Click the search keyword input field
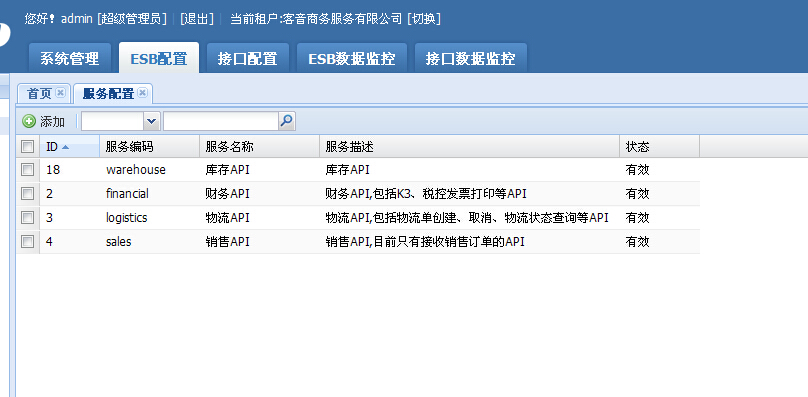808x397 pixels. click(x=221, y=121)
